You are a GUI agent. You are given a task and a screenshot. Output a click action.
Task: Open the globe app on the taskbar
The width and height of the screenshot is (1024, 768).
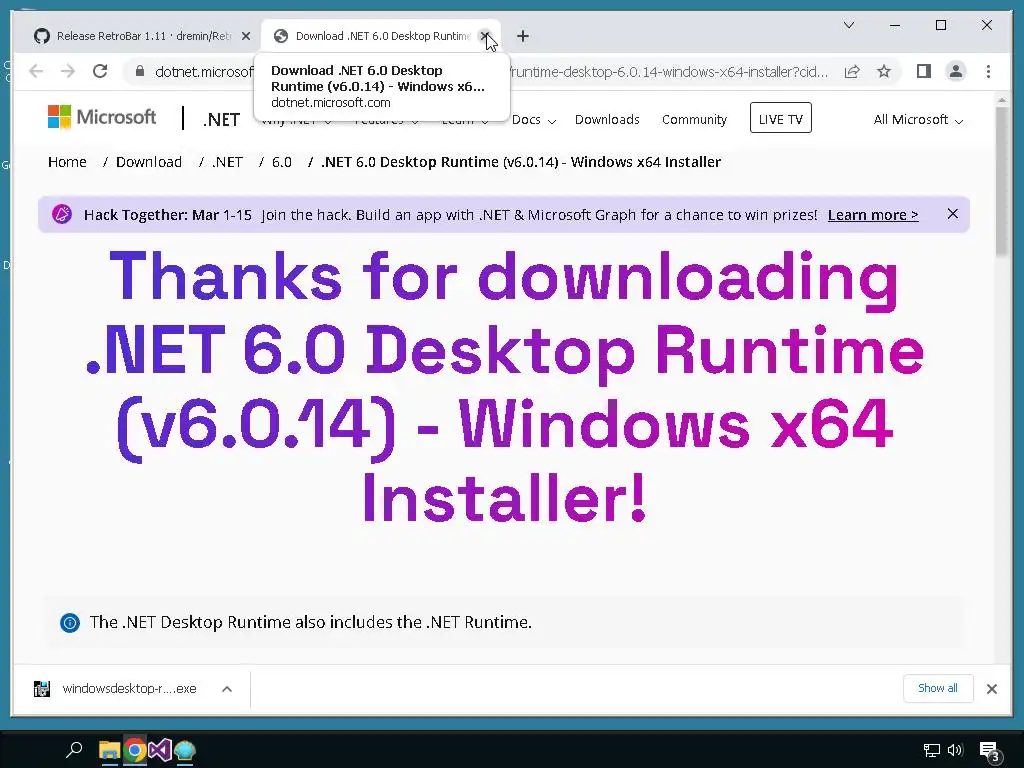(185, 750)
